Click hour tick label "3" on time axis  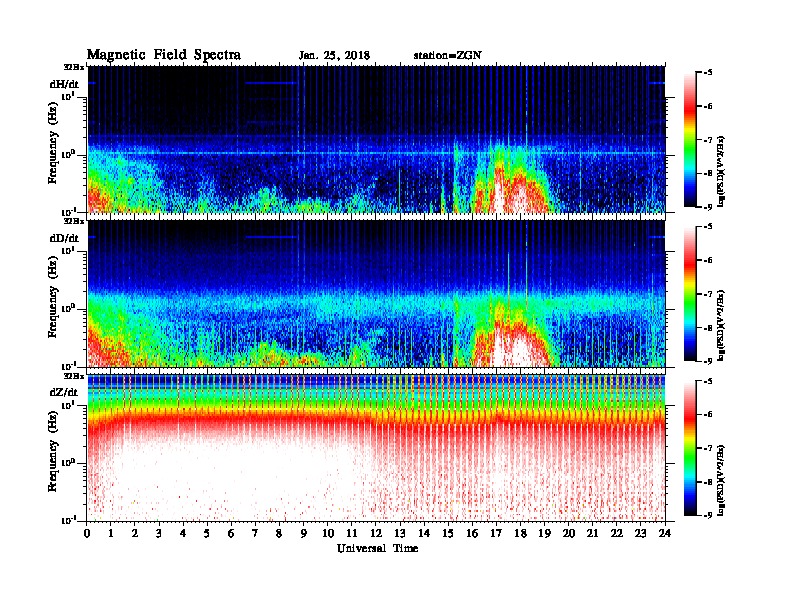160,533
